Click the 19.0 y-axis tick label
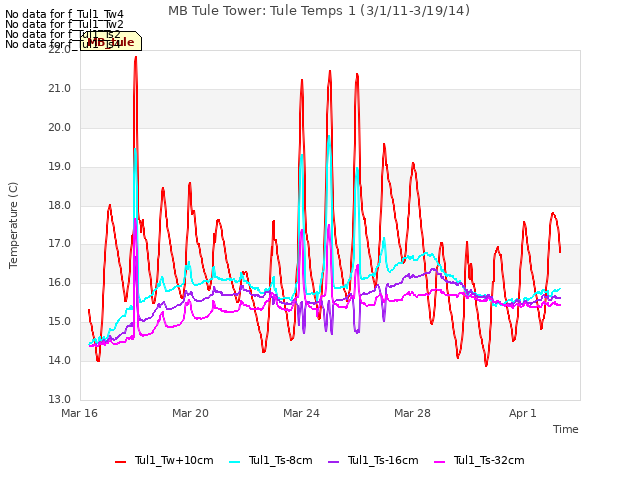The width and height of the screenshot is (640, 480). pos(60,167)
